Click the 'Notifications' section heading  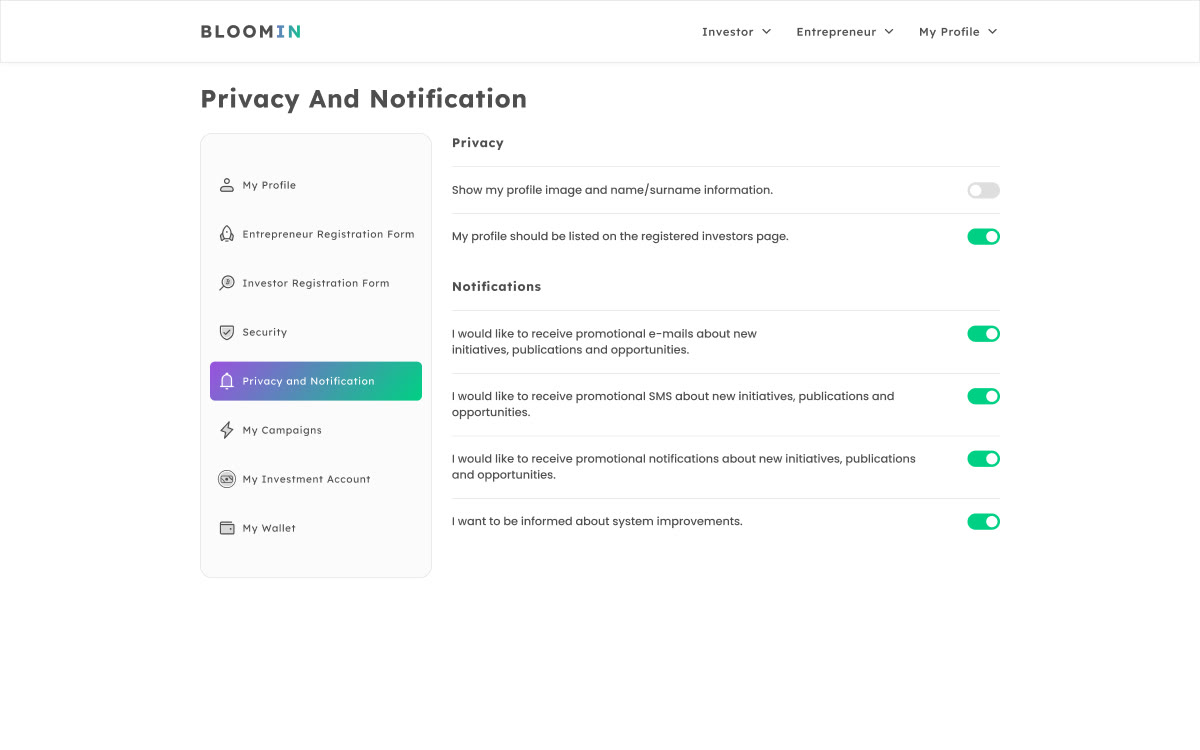[496, 286]
